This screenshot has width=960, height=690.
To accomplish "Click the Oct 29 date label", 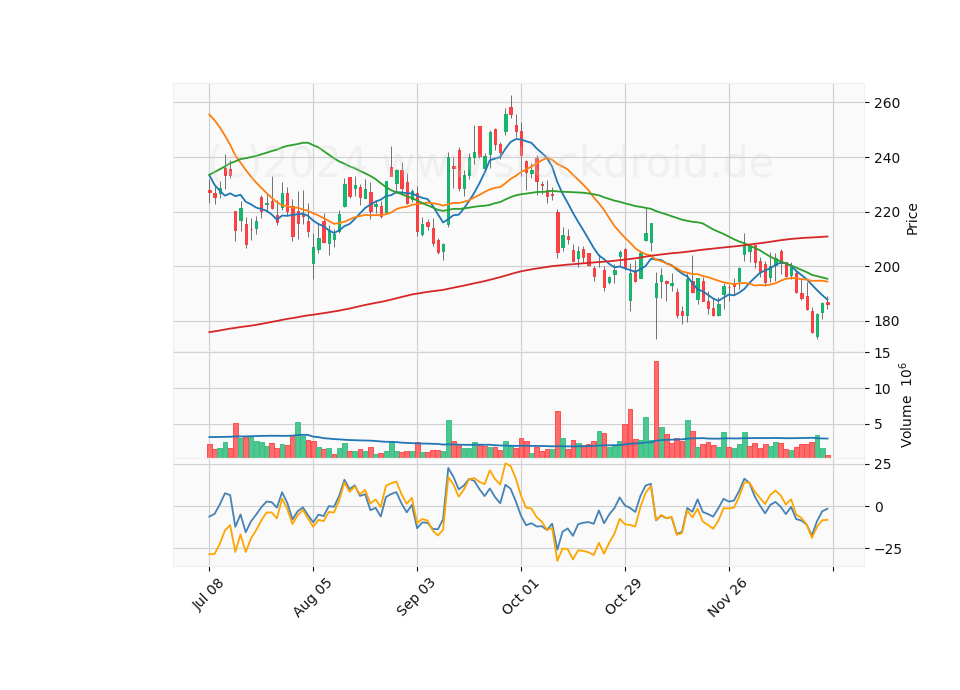I will click(x=624, y=596).
